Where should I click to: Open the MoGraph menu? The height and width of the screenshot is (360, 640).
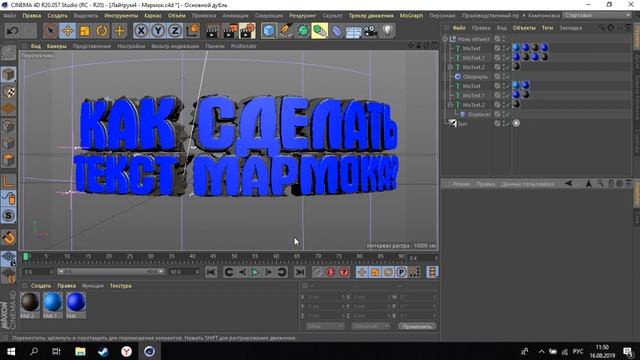click(411, 16)
